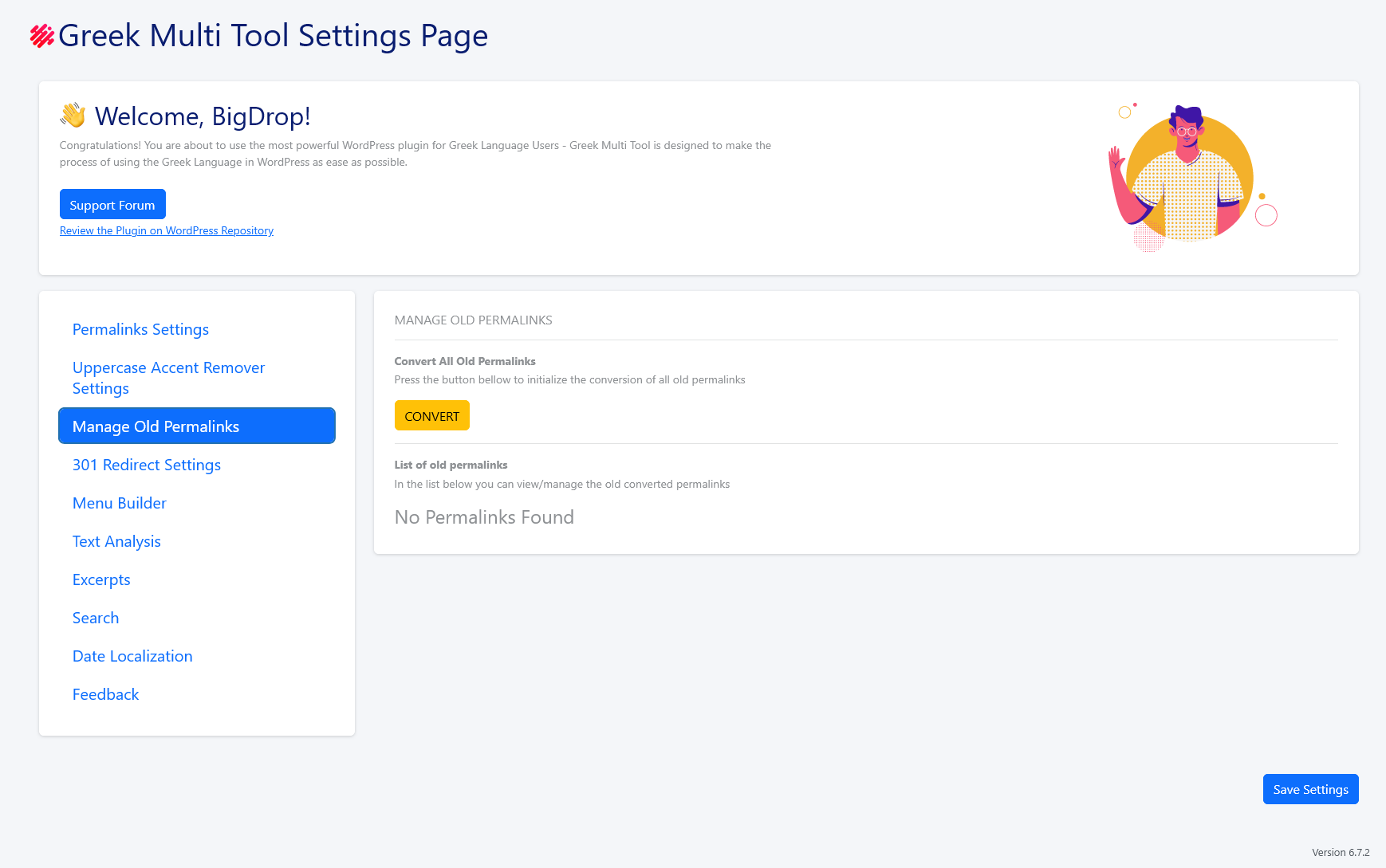Open Review the Plugin on WordPress Repository link

tap(167, 231)
